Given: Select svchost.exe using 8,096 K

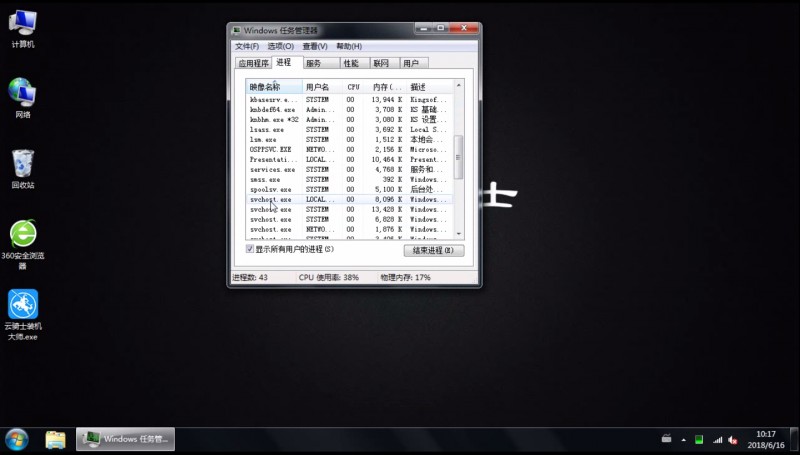Looking at the screenshot, I should pos(349,199).
